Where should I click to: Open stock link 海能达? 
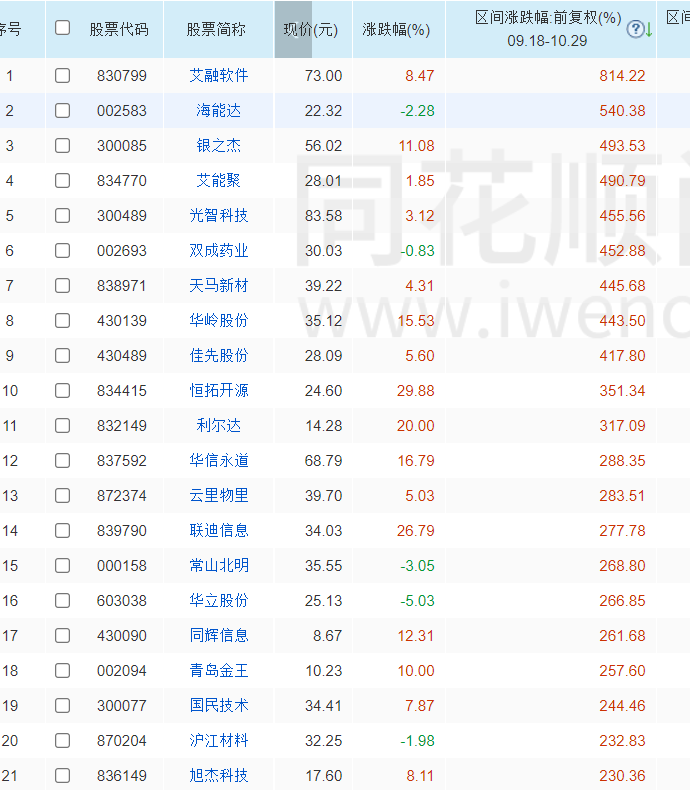click(x=219, y=110)
